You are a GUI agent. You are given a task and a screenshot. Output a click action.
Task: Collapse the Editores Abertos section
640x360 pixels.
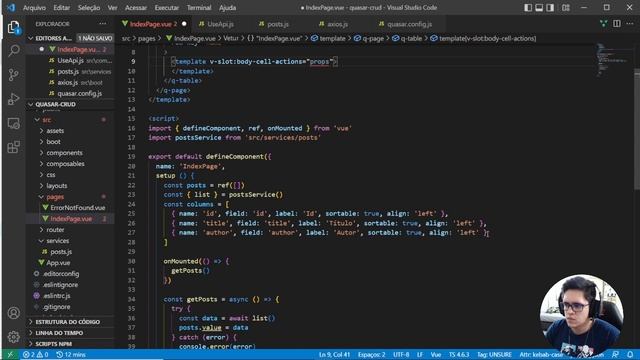click(x=53, y=38)
